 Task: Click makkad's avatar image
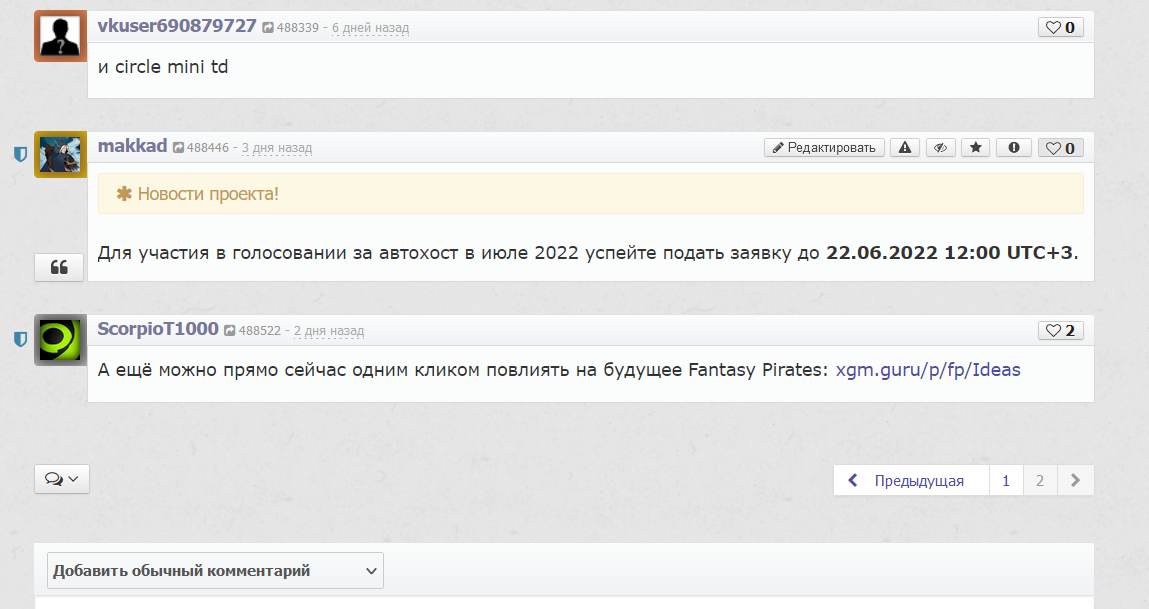click(x=60, y=155)
